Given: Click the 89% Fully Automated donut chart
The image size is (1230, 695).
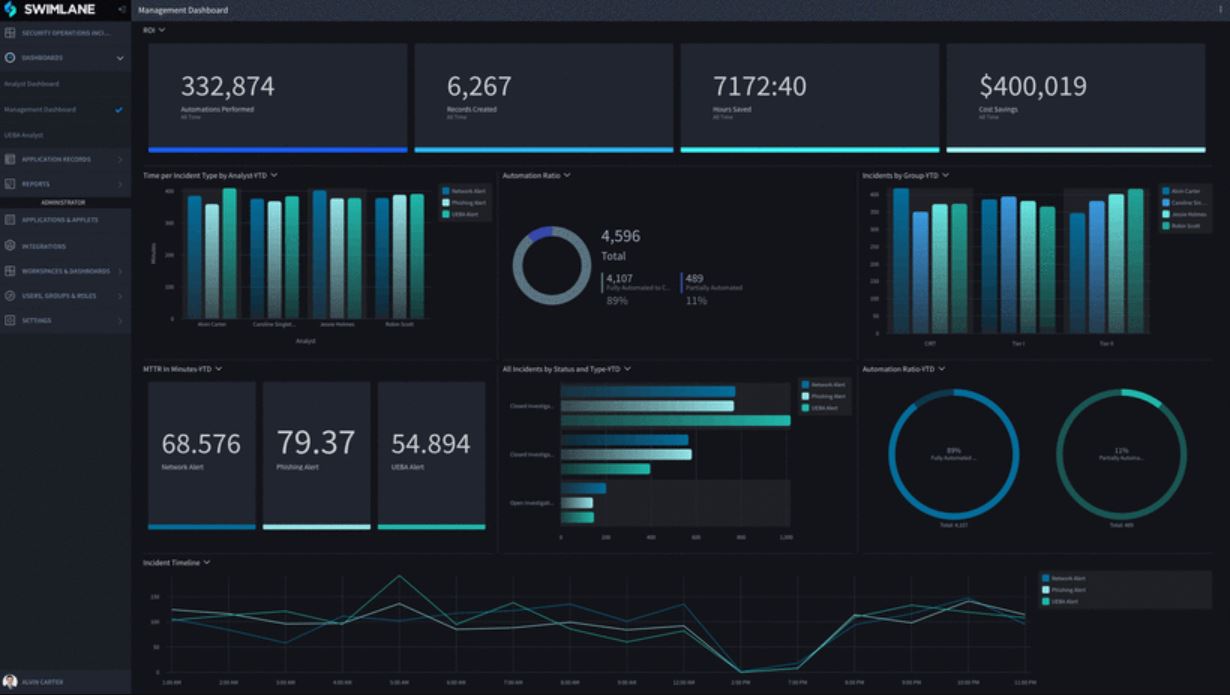Looking at the screenshot, I should (x=953, y=453).
